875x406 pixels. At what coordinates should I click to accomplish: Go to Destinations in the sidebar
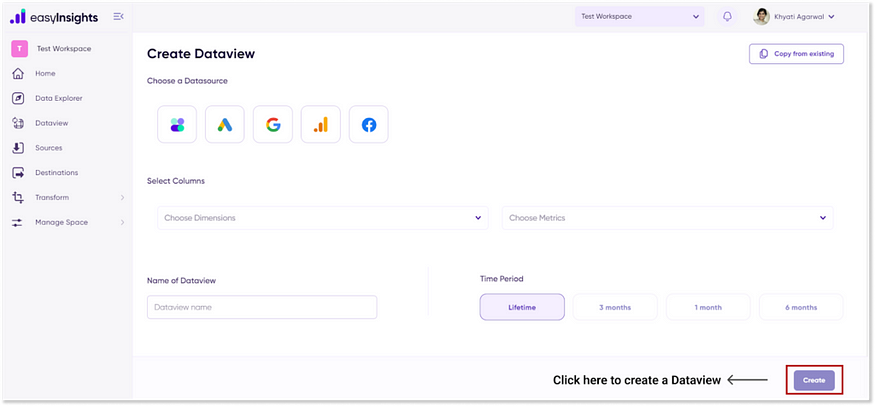[56, 172]
